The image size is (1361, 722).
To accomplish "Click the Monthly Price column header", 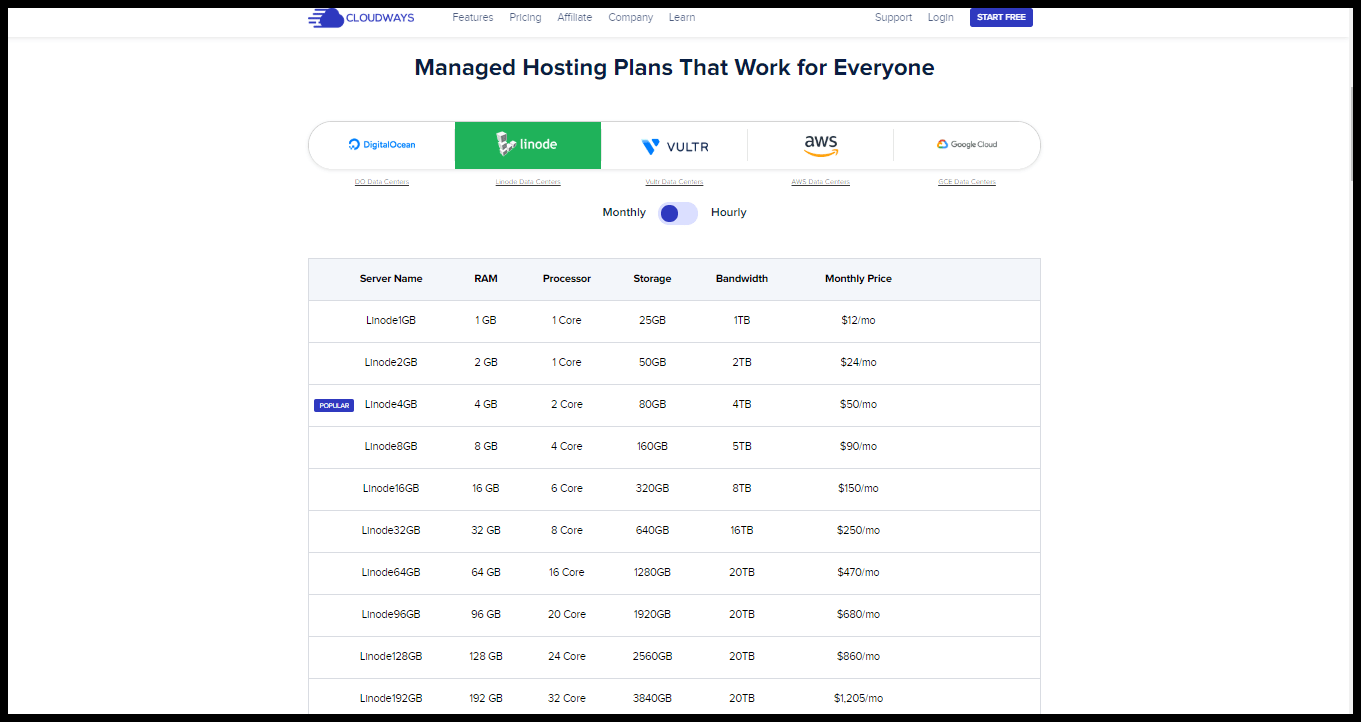I will click(x=858, y=279).
